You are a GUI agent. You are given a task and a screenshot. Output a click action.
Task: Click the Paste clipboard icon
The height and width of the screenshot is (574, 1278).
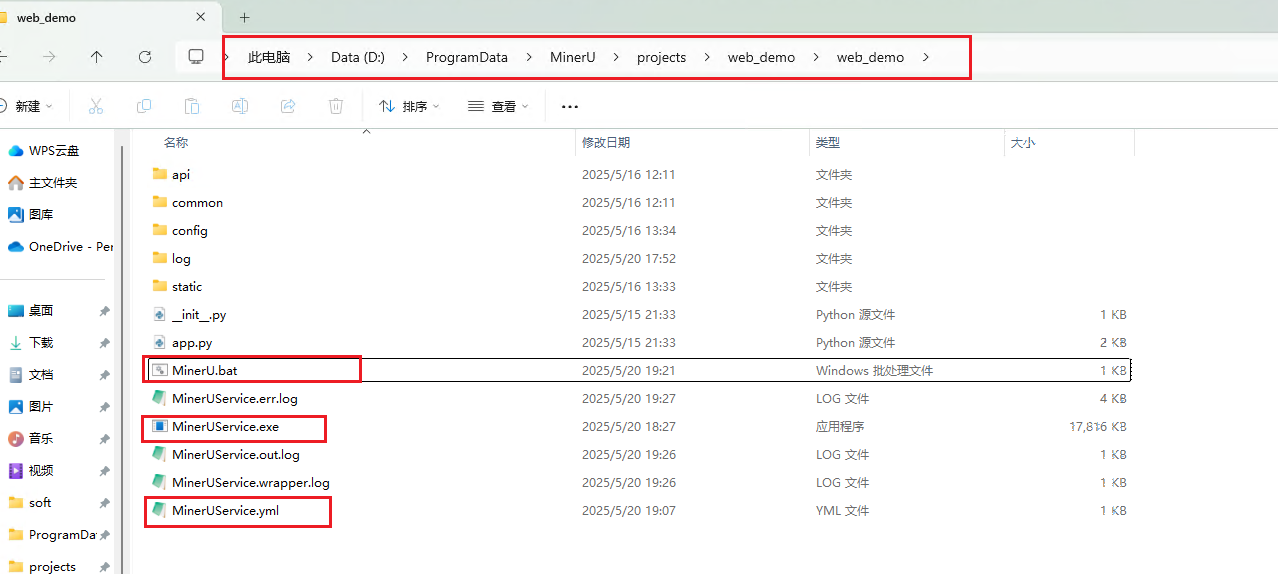coord(192,106)
